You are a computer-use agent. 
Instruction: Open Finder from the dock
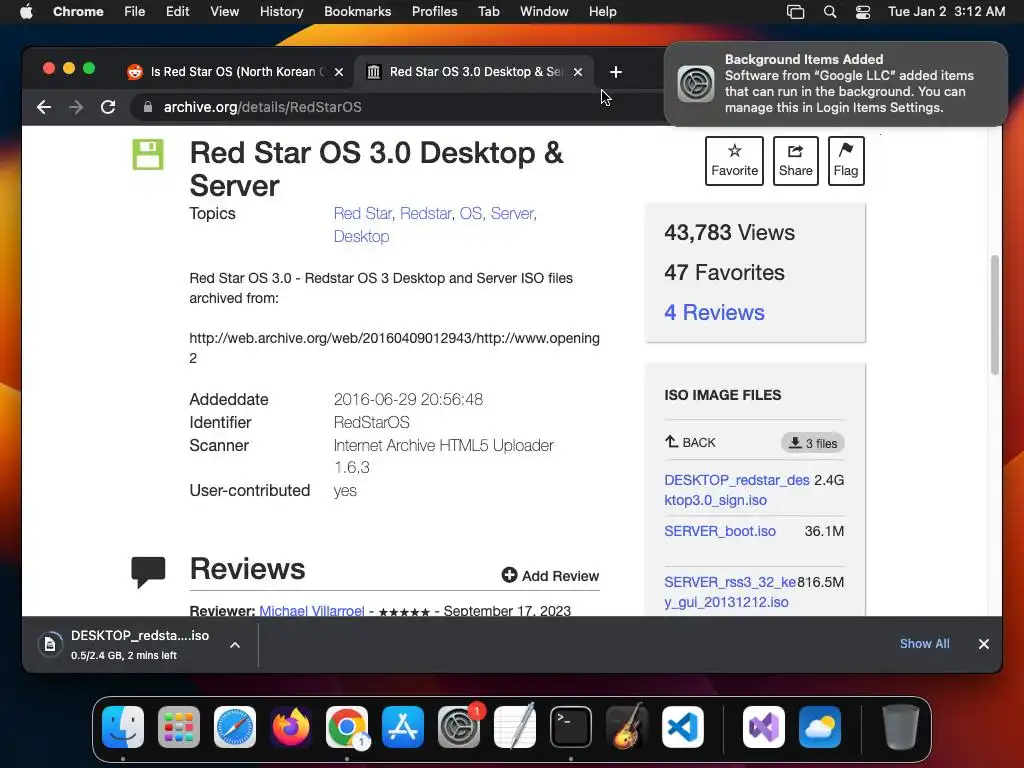point(123,727)
